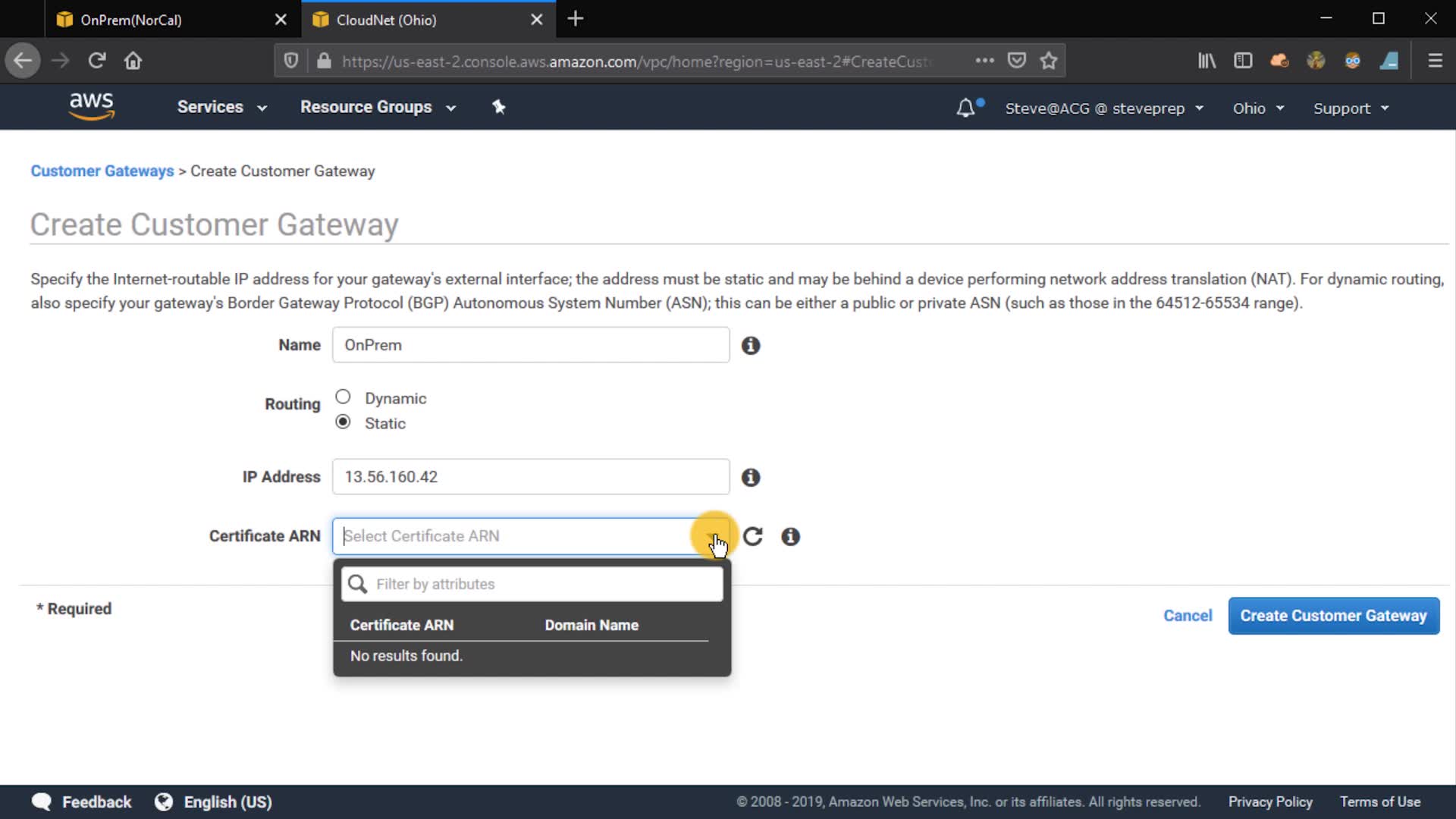Click info icon next to IP Address
Screen dimensions: 1456x819
click(x=751, y=477)
